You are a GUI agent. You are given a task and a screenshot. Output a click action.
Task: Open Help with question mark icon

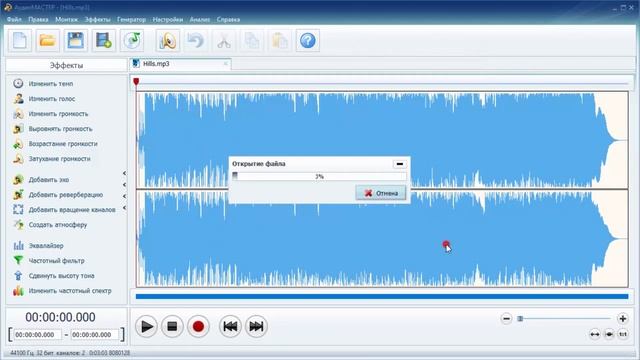[308, 41]
